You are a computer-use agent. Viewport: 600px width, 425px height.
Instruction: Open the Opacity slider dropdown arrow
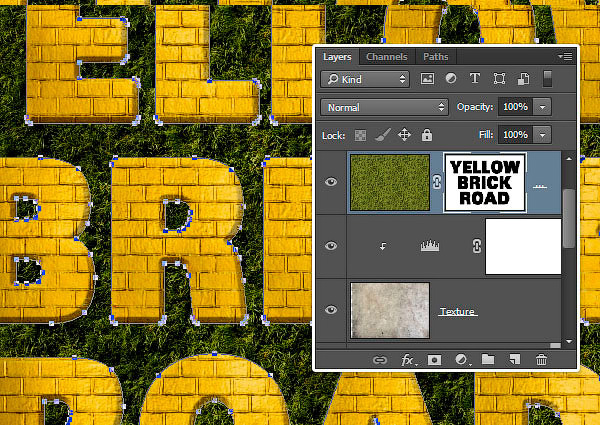click(x=542, y=107)
